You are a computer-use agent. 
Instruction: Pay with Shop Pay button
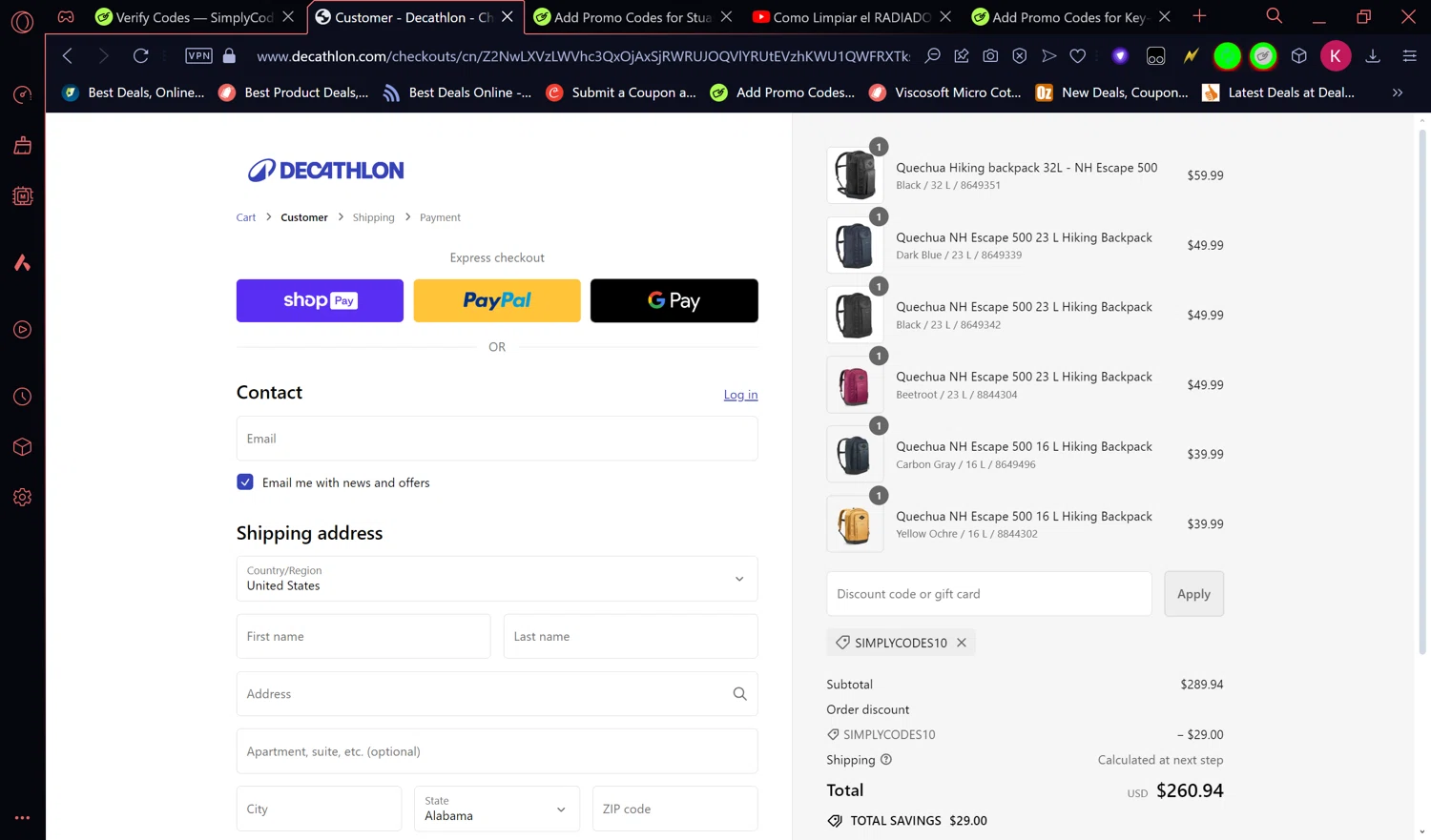[320, 300]
